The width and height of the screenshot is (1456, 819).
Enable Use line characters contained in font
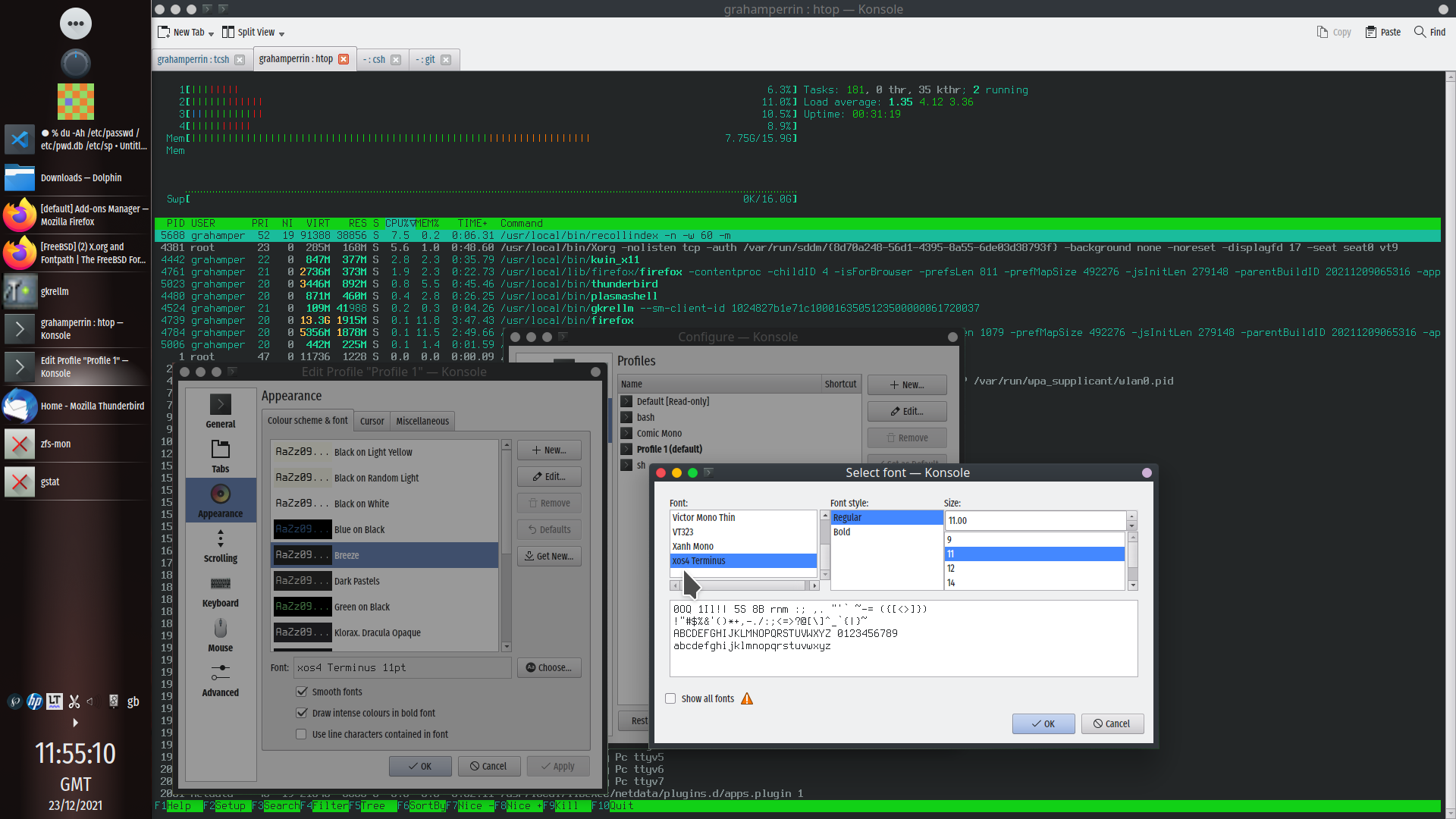pos(302,734)
